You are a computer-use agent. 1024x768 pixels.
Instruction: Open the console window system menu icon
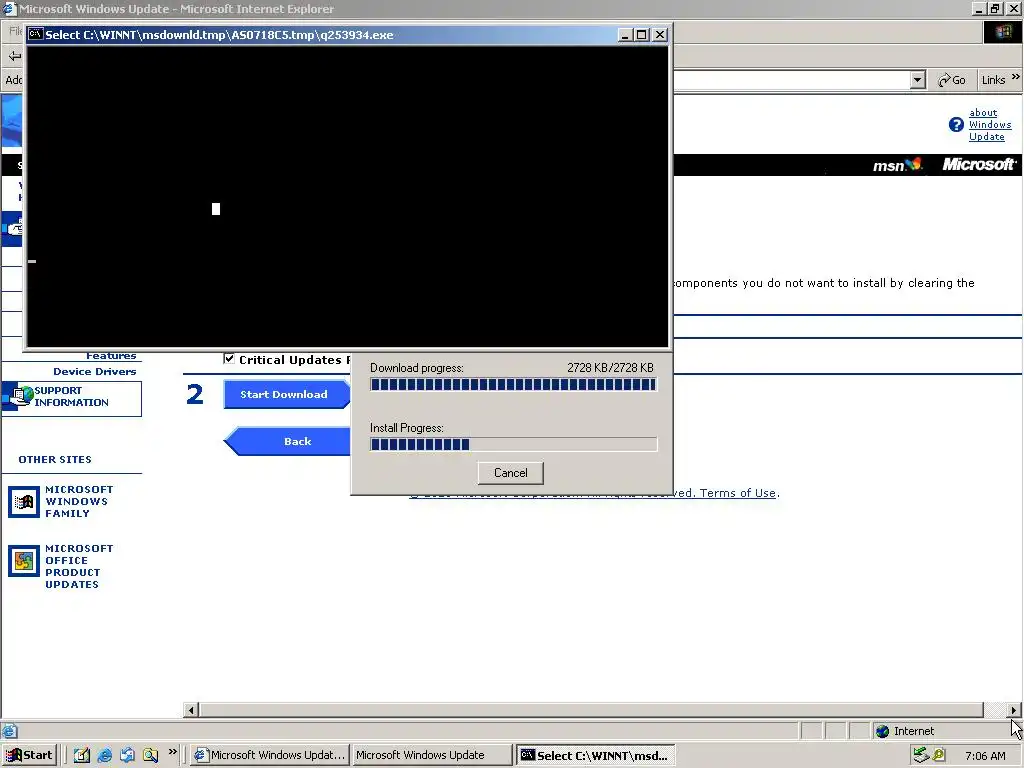tap(35, 35)
